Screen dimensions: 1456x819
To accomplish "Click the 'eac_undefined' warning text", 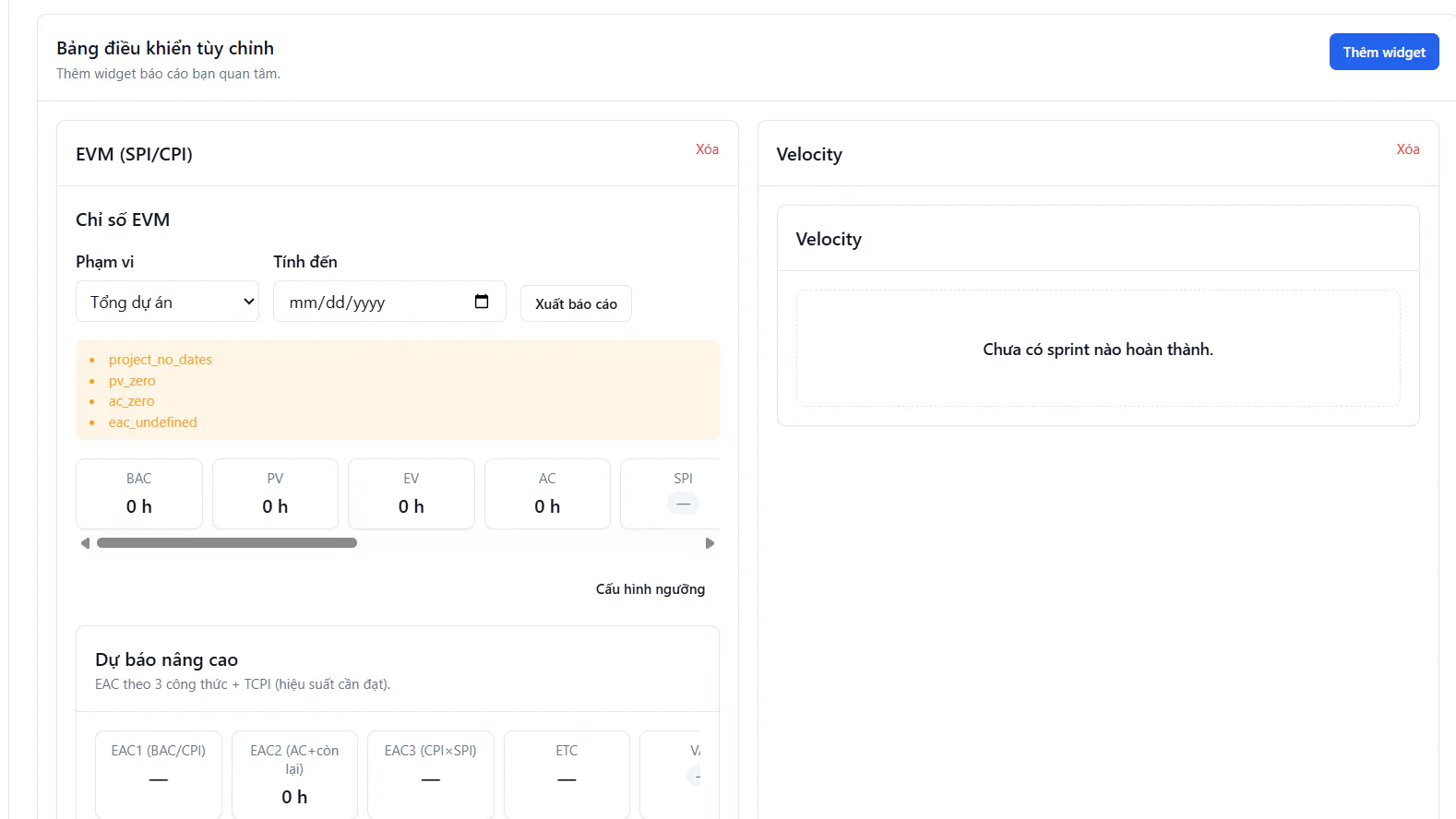I will [x=153, y=422].
